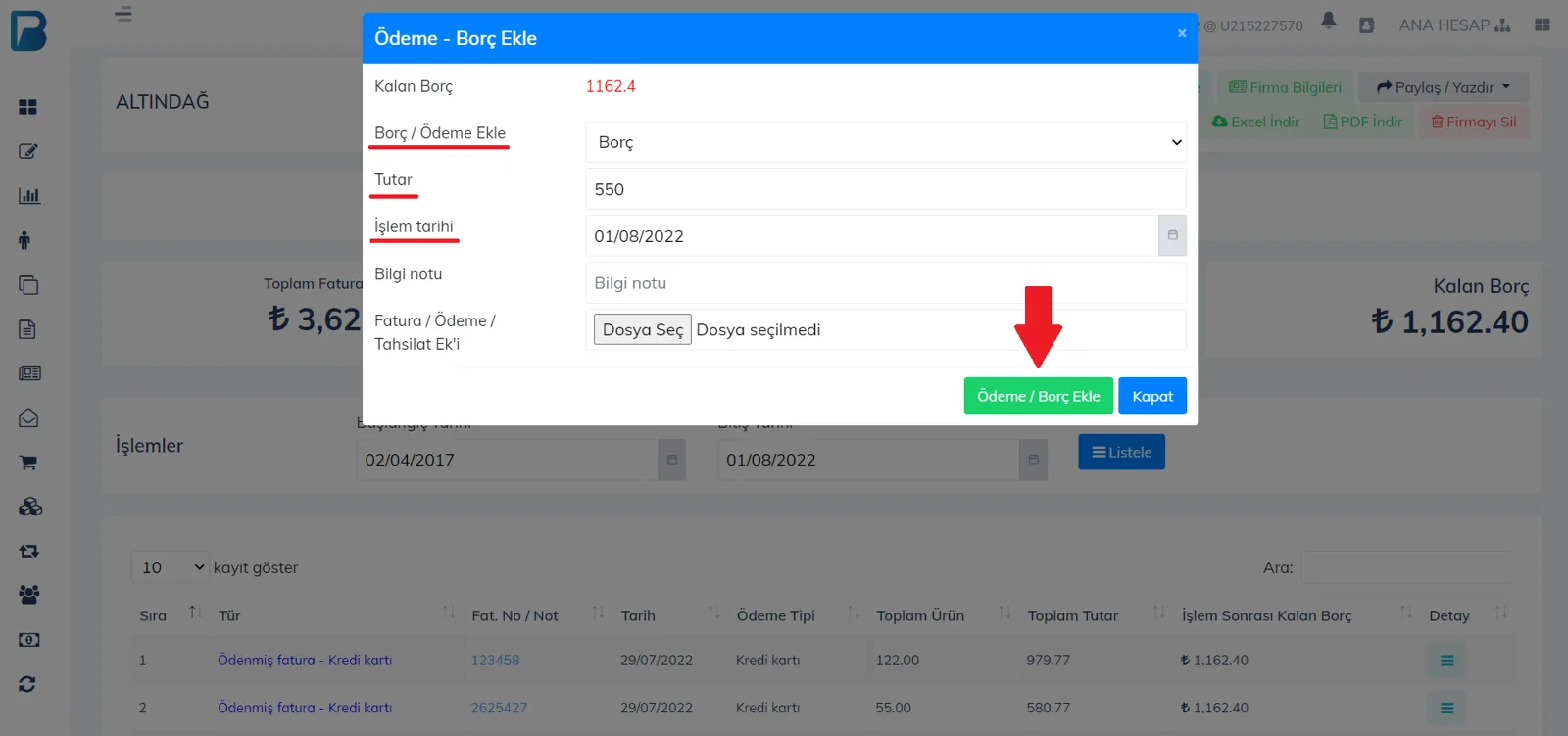The width and height of the screenshot is (1568, 736).
Task: Click the calendar icon beside the 02/04/2017 date
Action: click(672, 460)
